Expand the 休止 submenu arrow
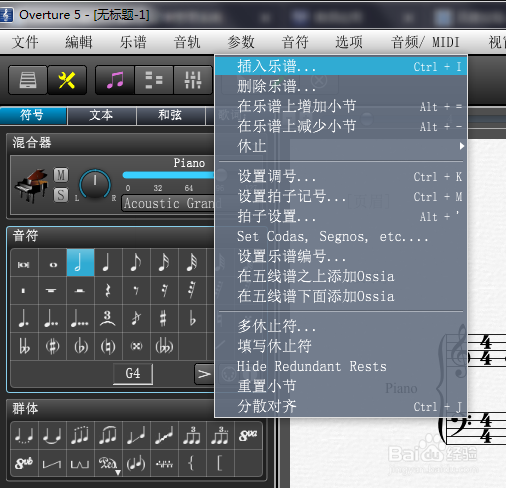The width and height of the screenshot is (506, 488). pyautogui.click(x=462, y=146)
